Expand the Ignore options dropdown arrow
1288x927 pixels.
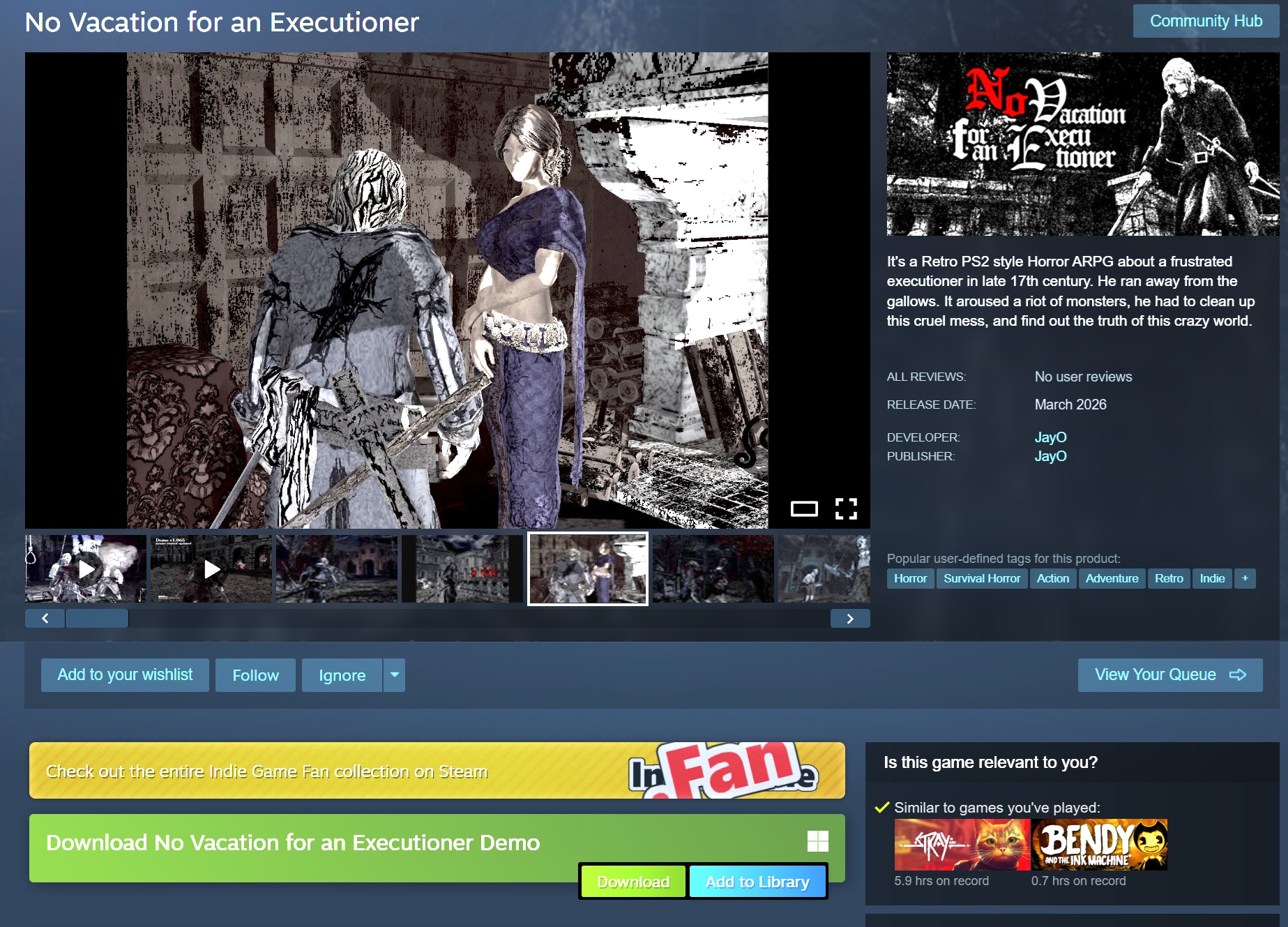(x=395, y=675)
